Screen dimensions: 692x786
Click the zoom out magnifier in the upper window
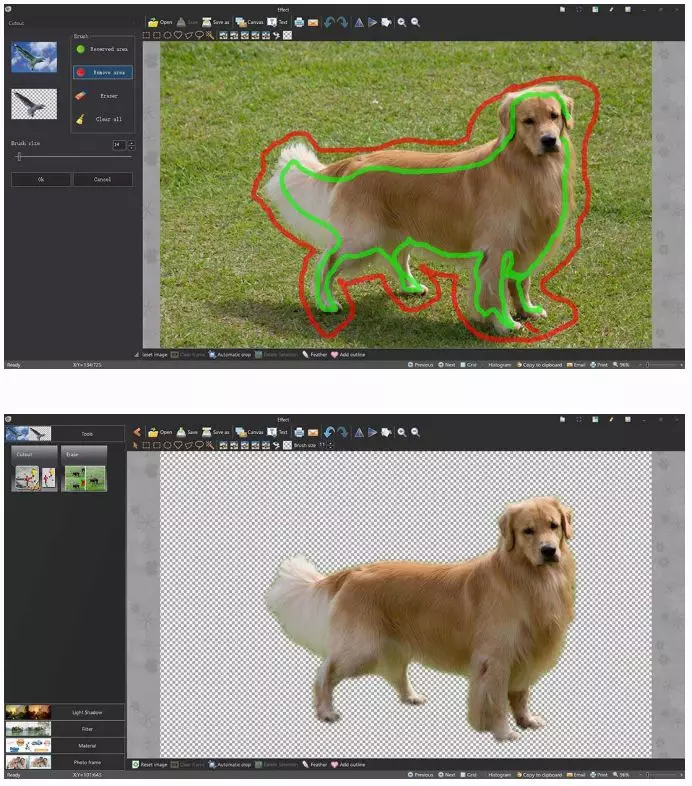click(415, 22)
